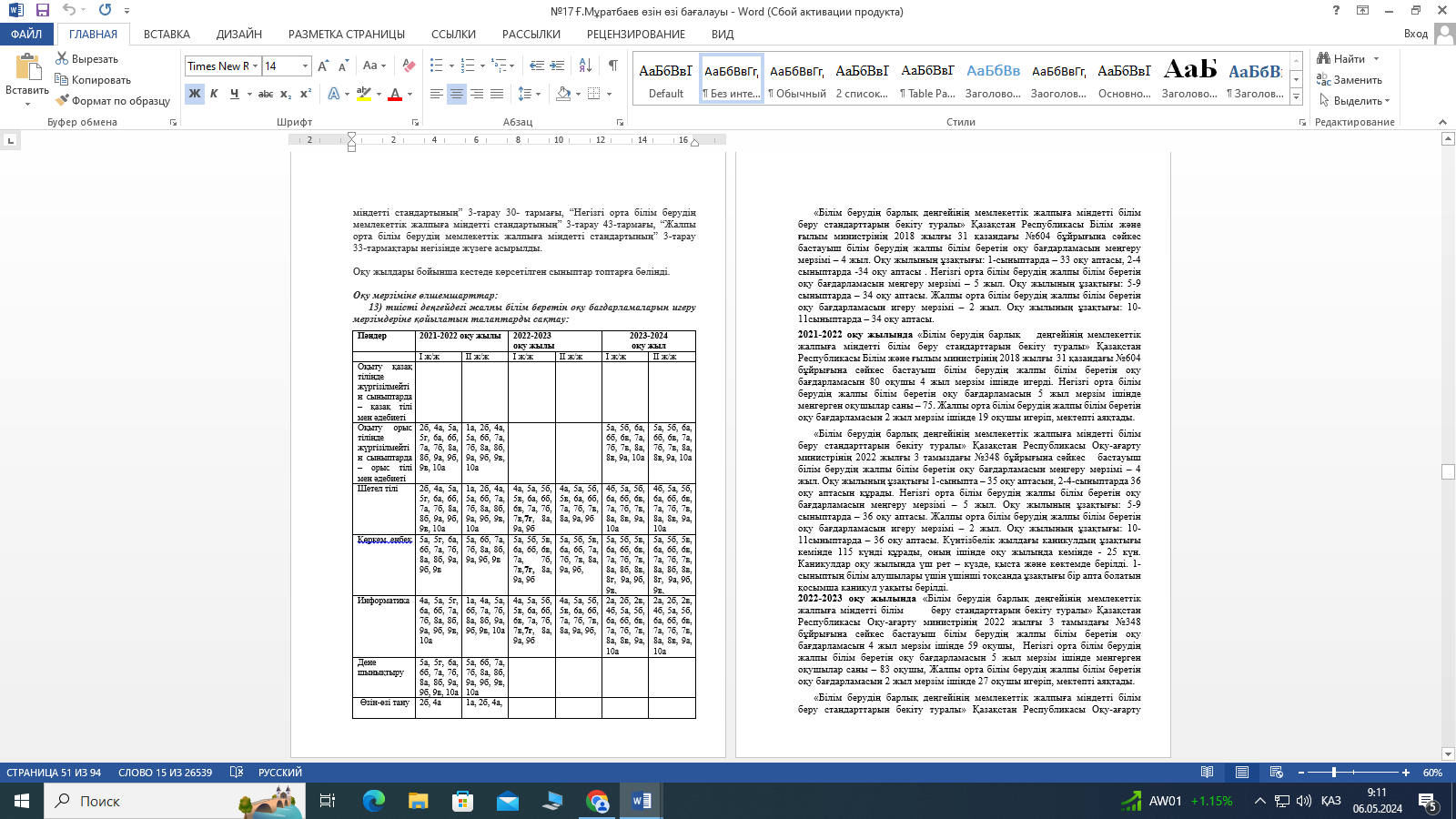Click the Paste (Вставить) clipboard icon

[27, 67]
